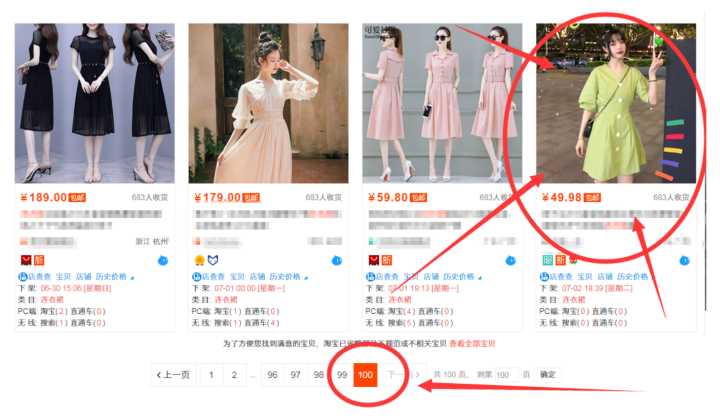
Task: Go to page 2
Action: 234,375
